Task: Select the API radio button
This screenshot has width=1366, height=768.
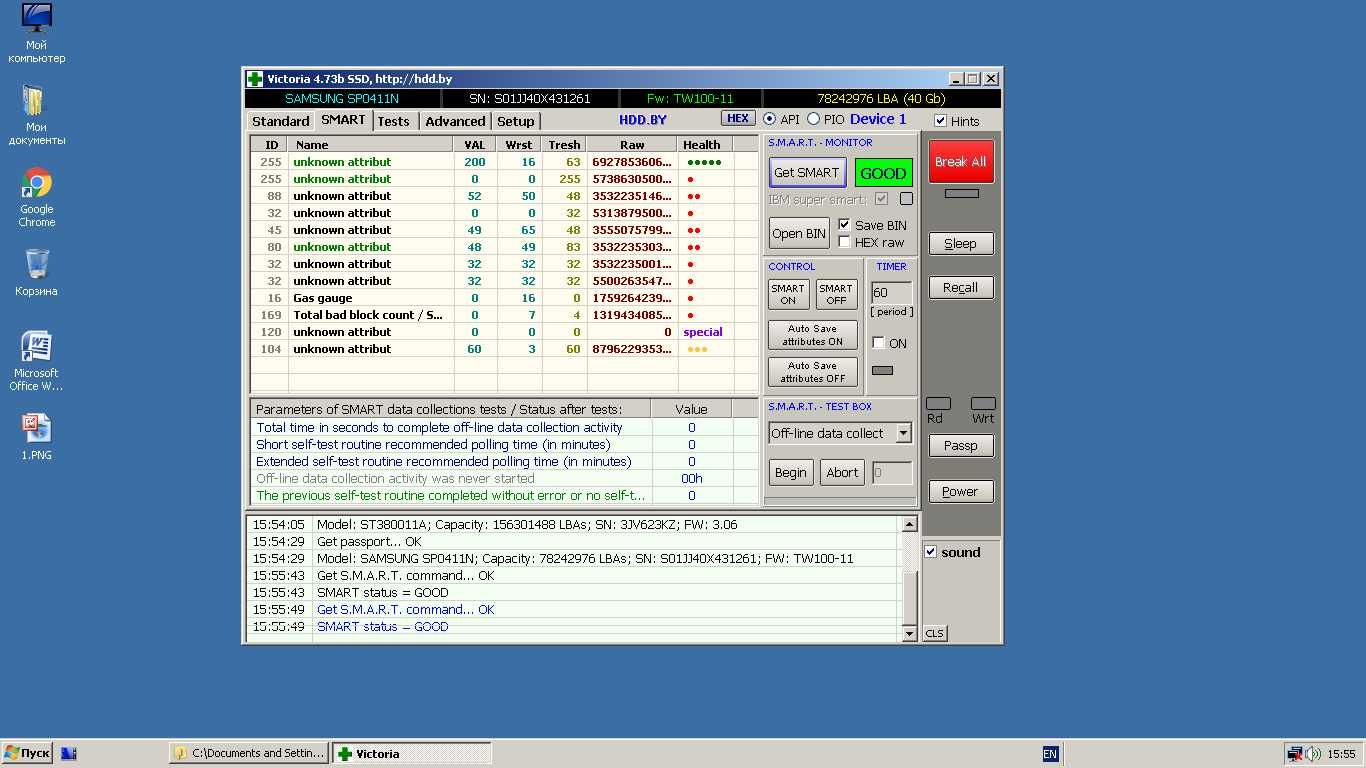Action: [769, 119]
